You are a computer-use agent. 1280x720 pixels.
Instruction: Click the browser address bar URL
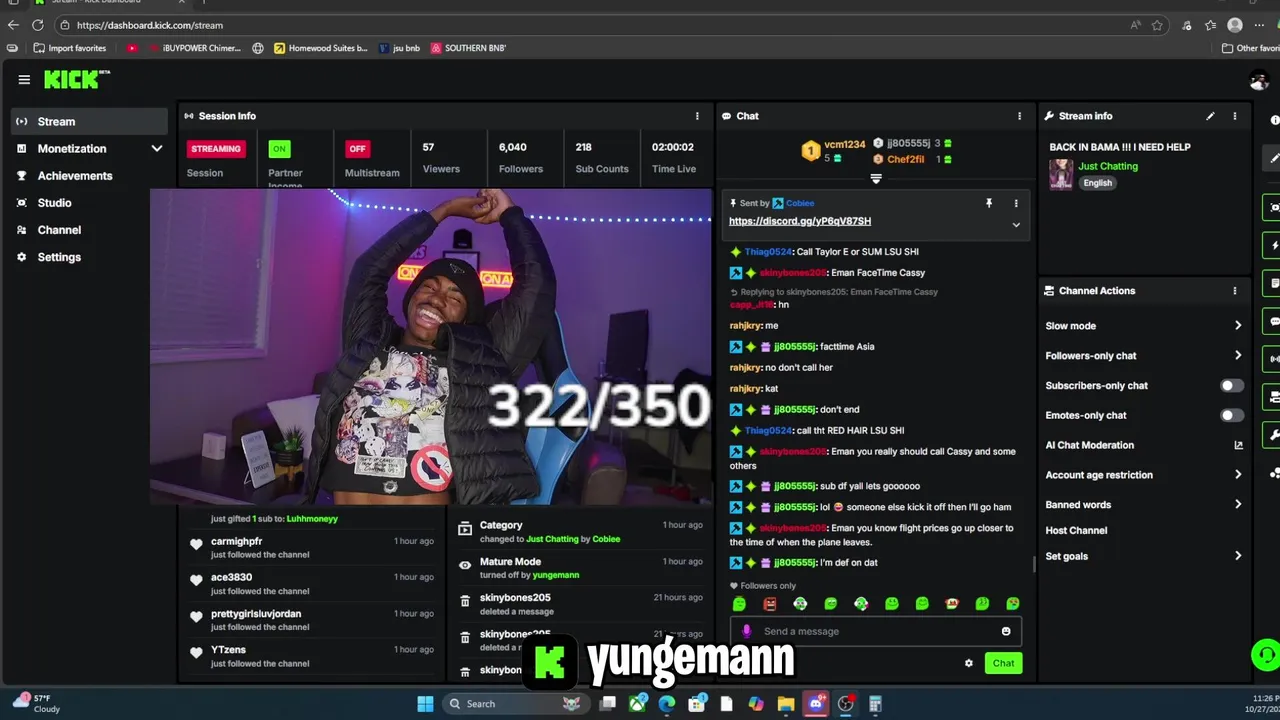[x=150, y=25]
